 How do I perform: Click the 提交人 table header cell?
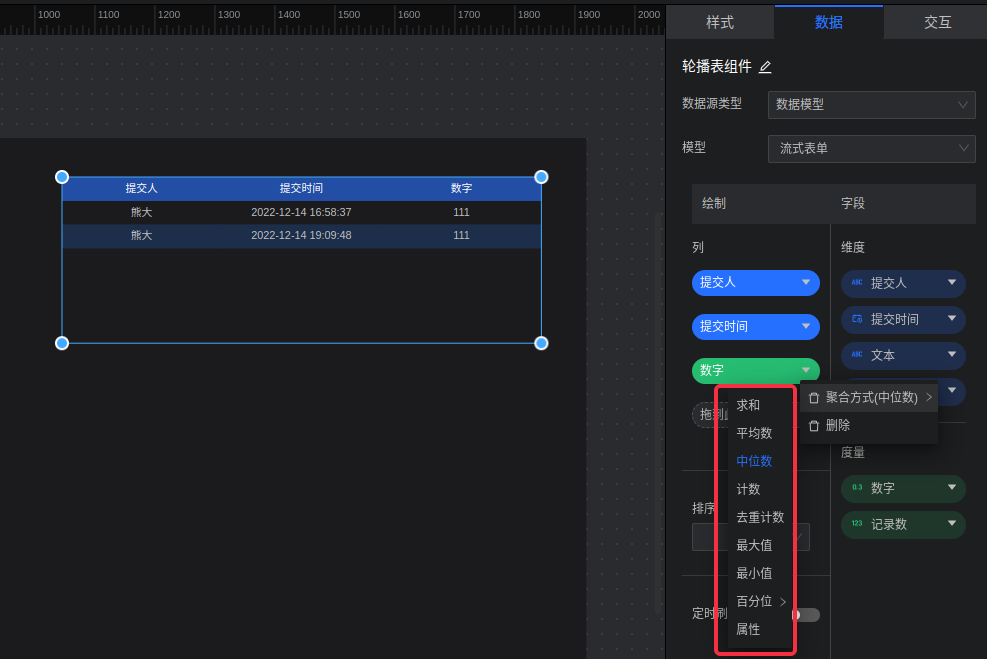pyautogui.click(x=141, y=188)
